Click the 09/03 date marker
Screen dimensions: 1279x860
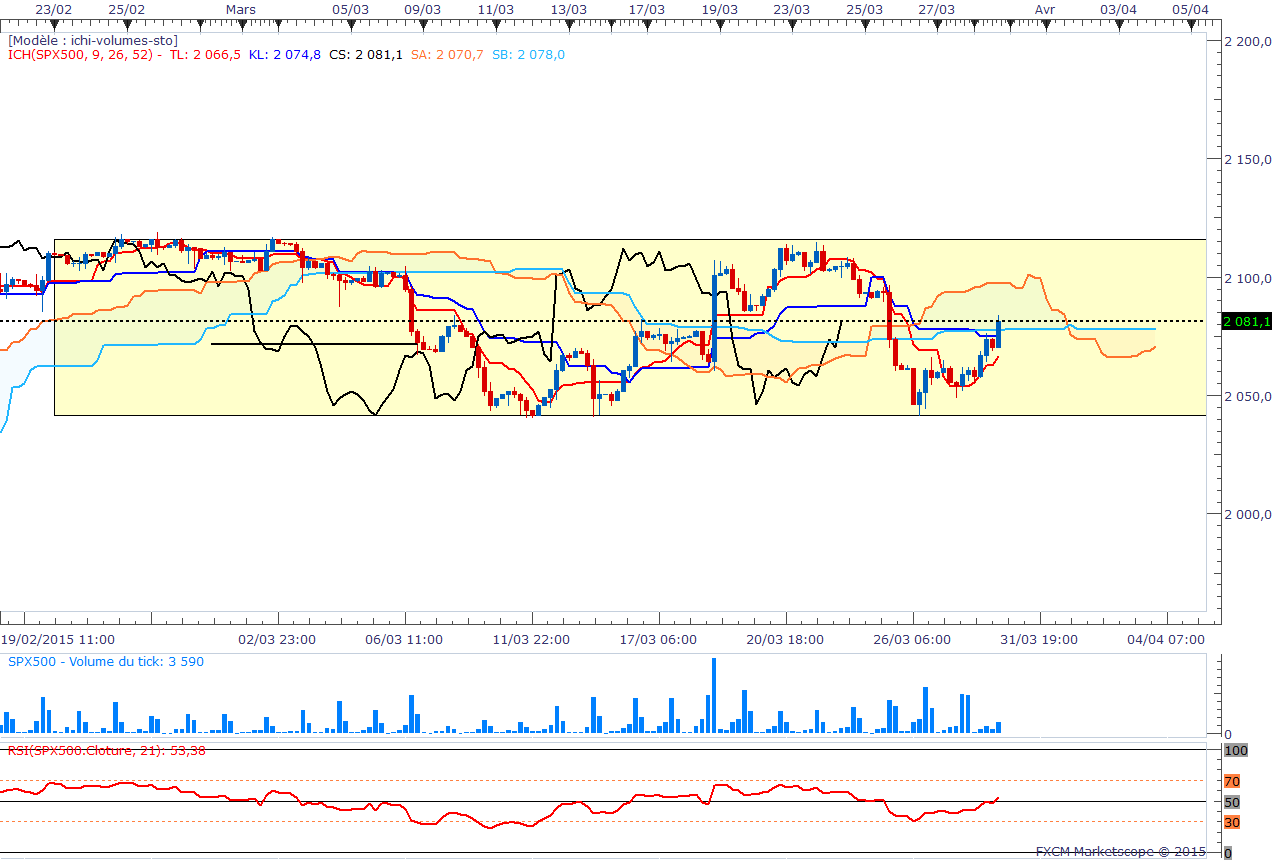coord(422,9)
